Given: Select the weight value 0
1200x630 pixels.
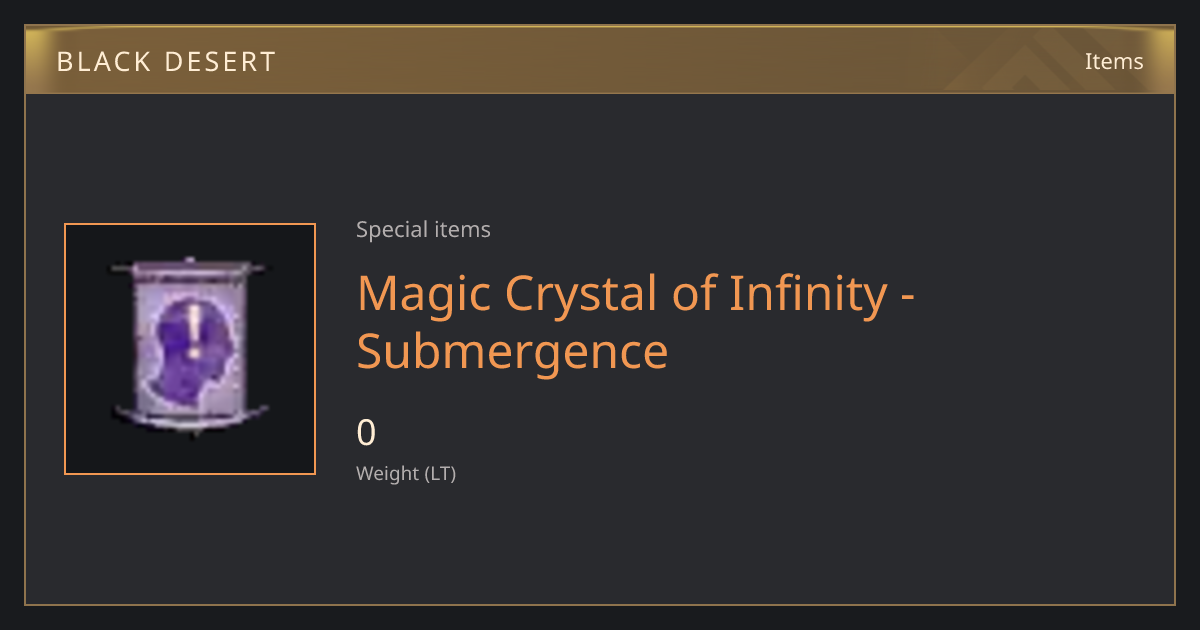Looking at the screenshot, I should coord(366,433).
